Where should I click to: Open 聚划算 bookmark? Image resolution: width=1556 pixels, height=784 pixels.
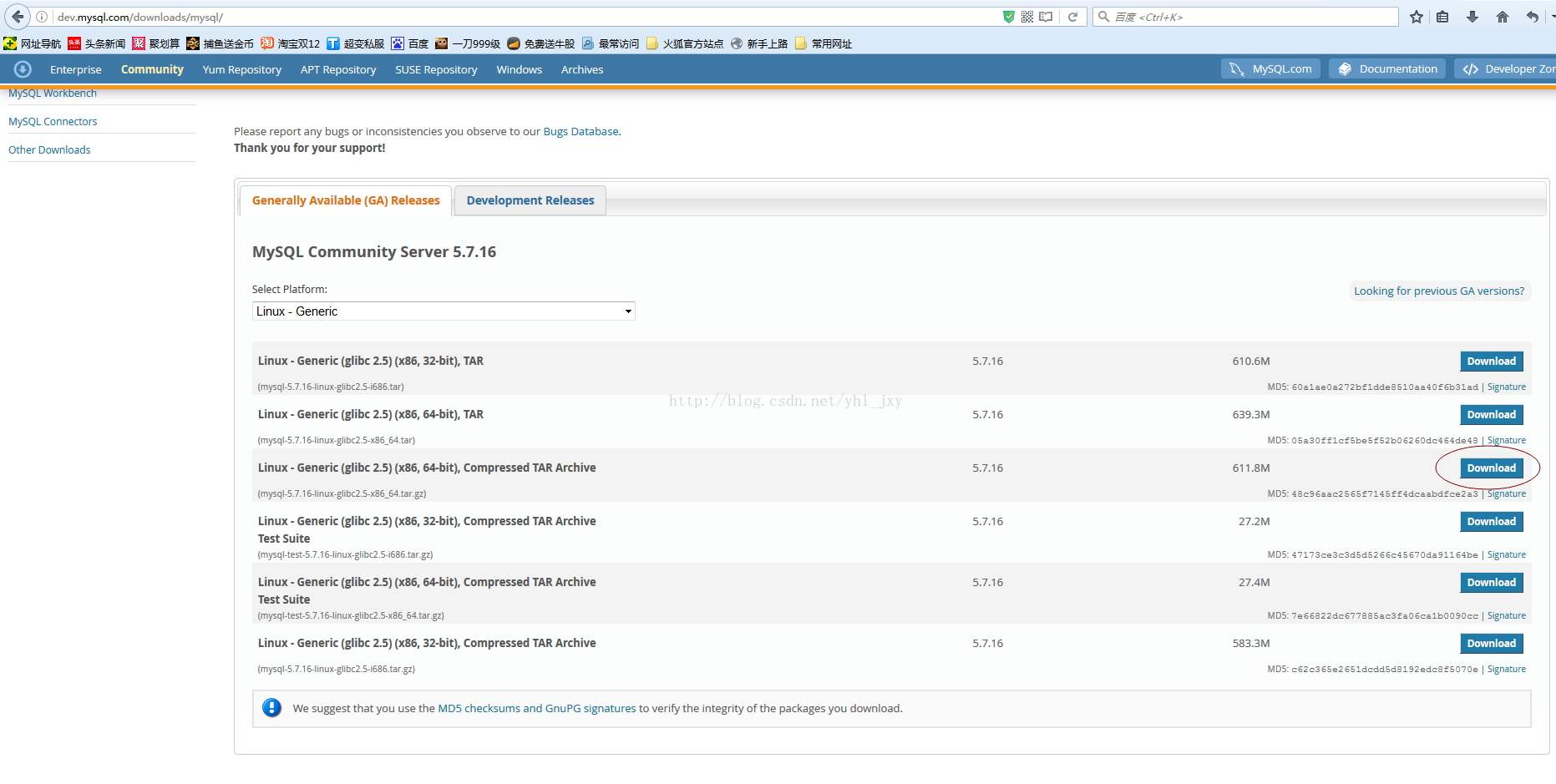pyautogui.click(x=156, y=43)
